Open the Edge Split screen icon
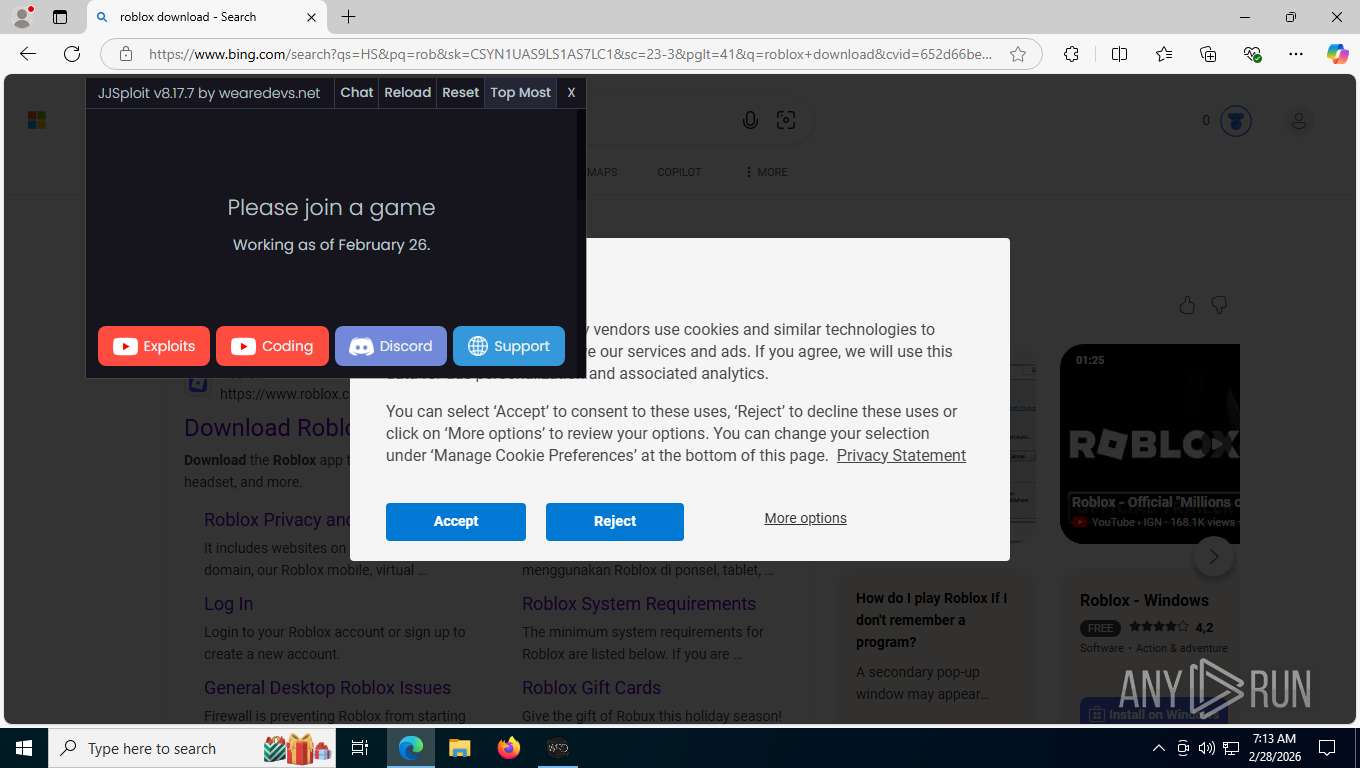1360x768 pixels. tap(1119, 54)
